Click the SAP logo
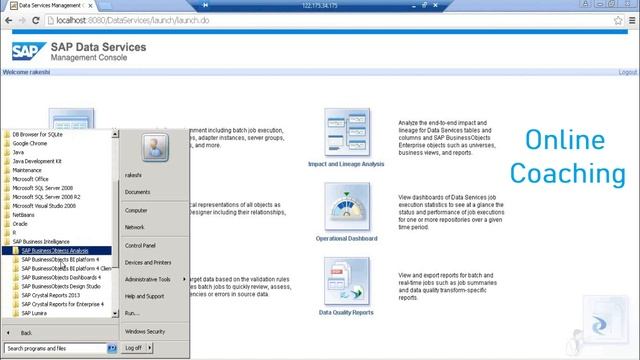640x360 pixels. click(28, 51)
